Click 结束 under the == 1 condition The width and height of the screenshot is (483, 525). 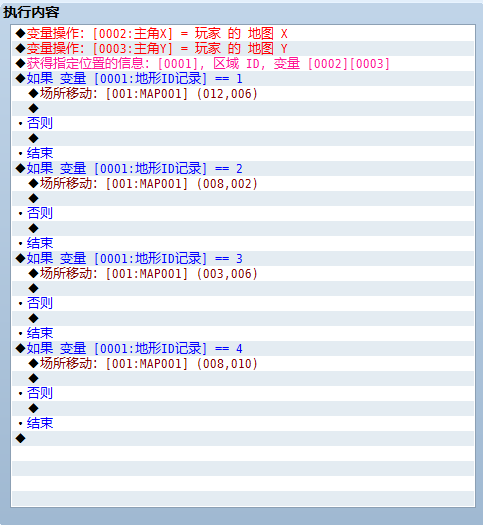point(39,153)
